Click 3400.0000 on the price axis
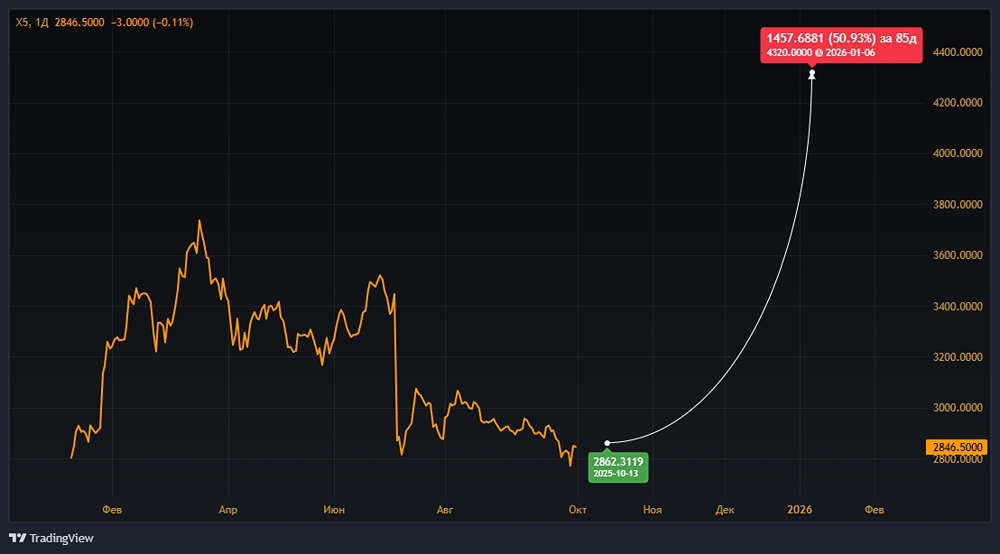Image resolution: width=1000 pixels, height=554 pixels. [957, 307]
